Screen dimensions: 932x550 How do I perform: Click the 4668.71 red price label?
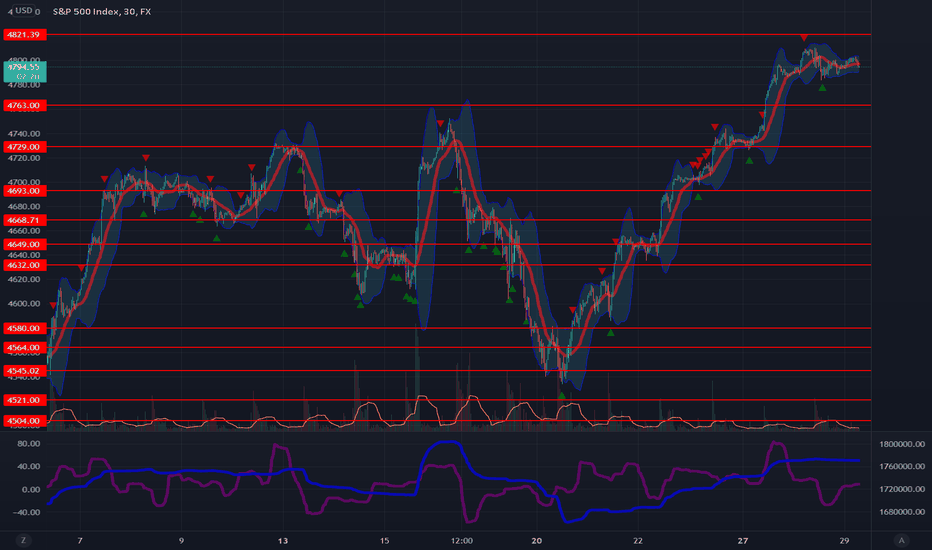click(24, 220)
